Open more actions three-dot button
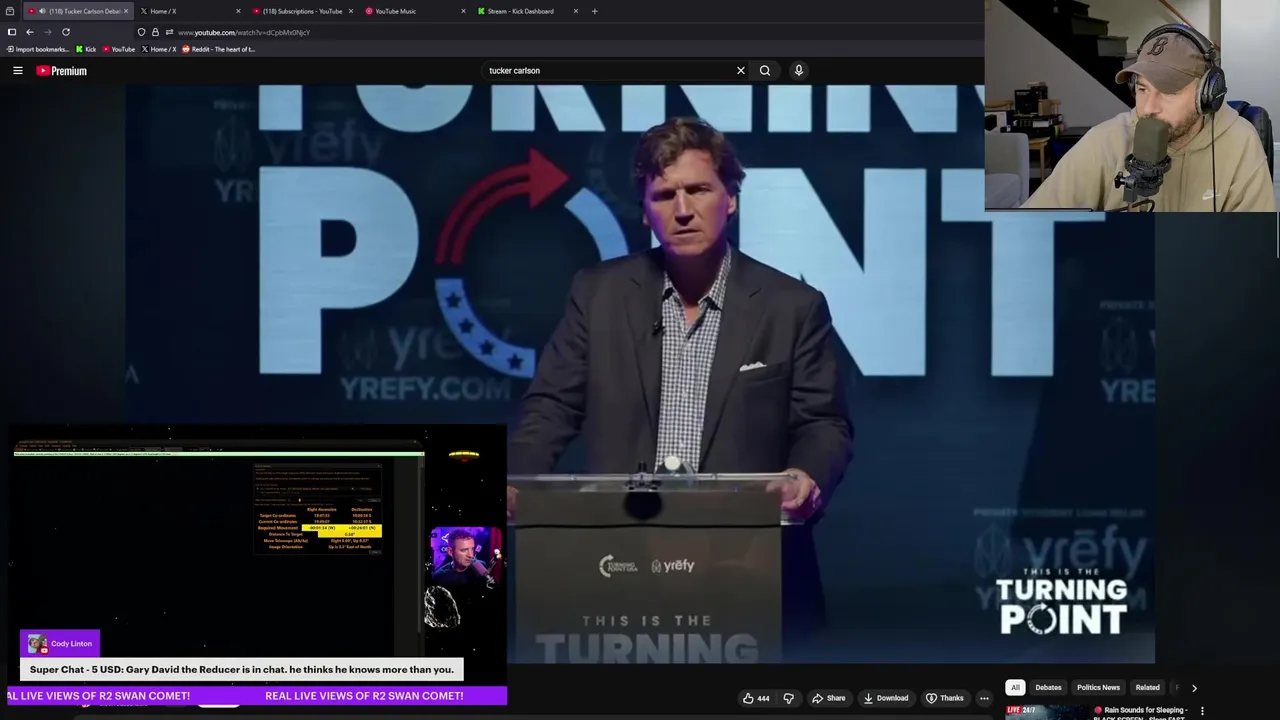The width and height of the screenshot is (1280, 720). click(x=984, y=698)
